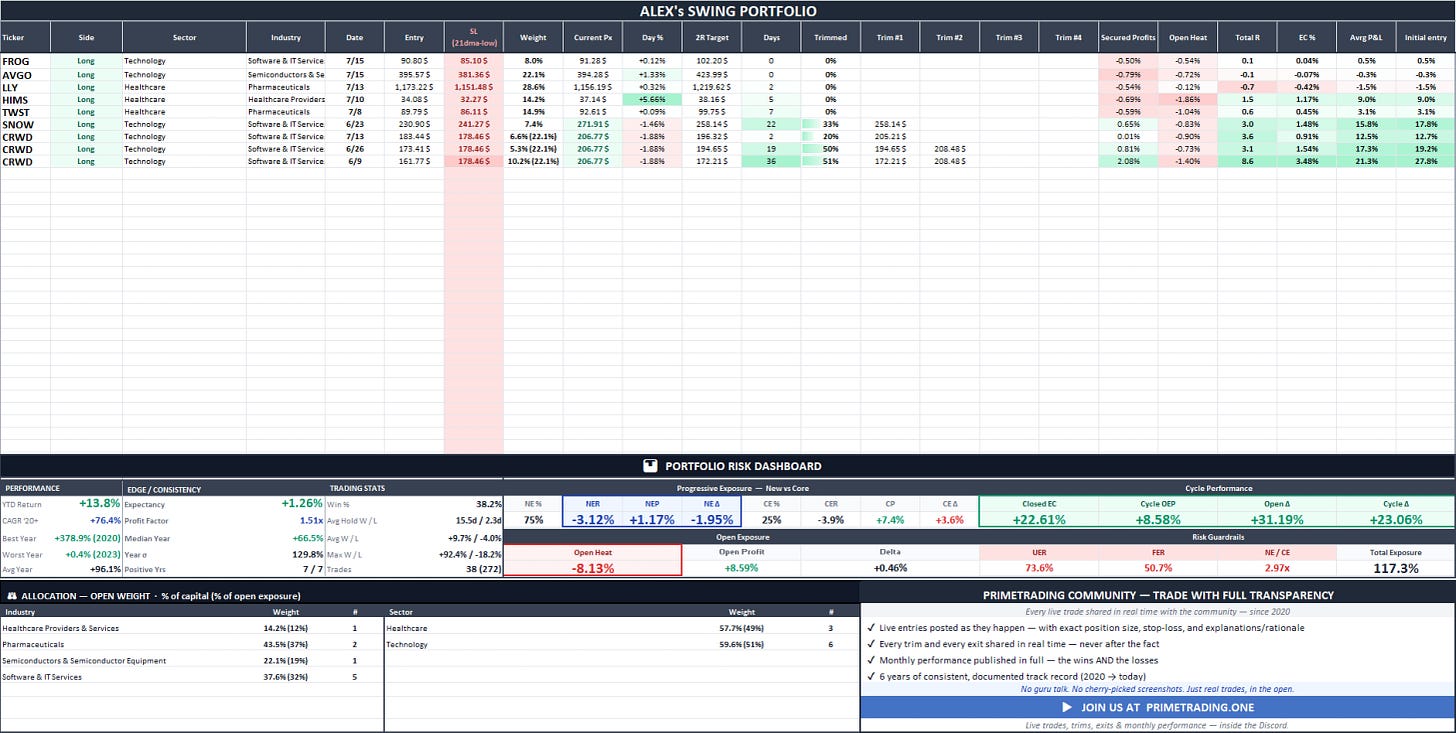The width and height of the screenshot is (1456, 733).
Task: Click the -1.86% open heat cell for HIMS
Action: click(x=1188, y=99)
